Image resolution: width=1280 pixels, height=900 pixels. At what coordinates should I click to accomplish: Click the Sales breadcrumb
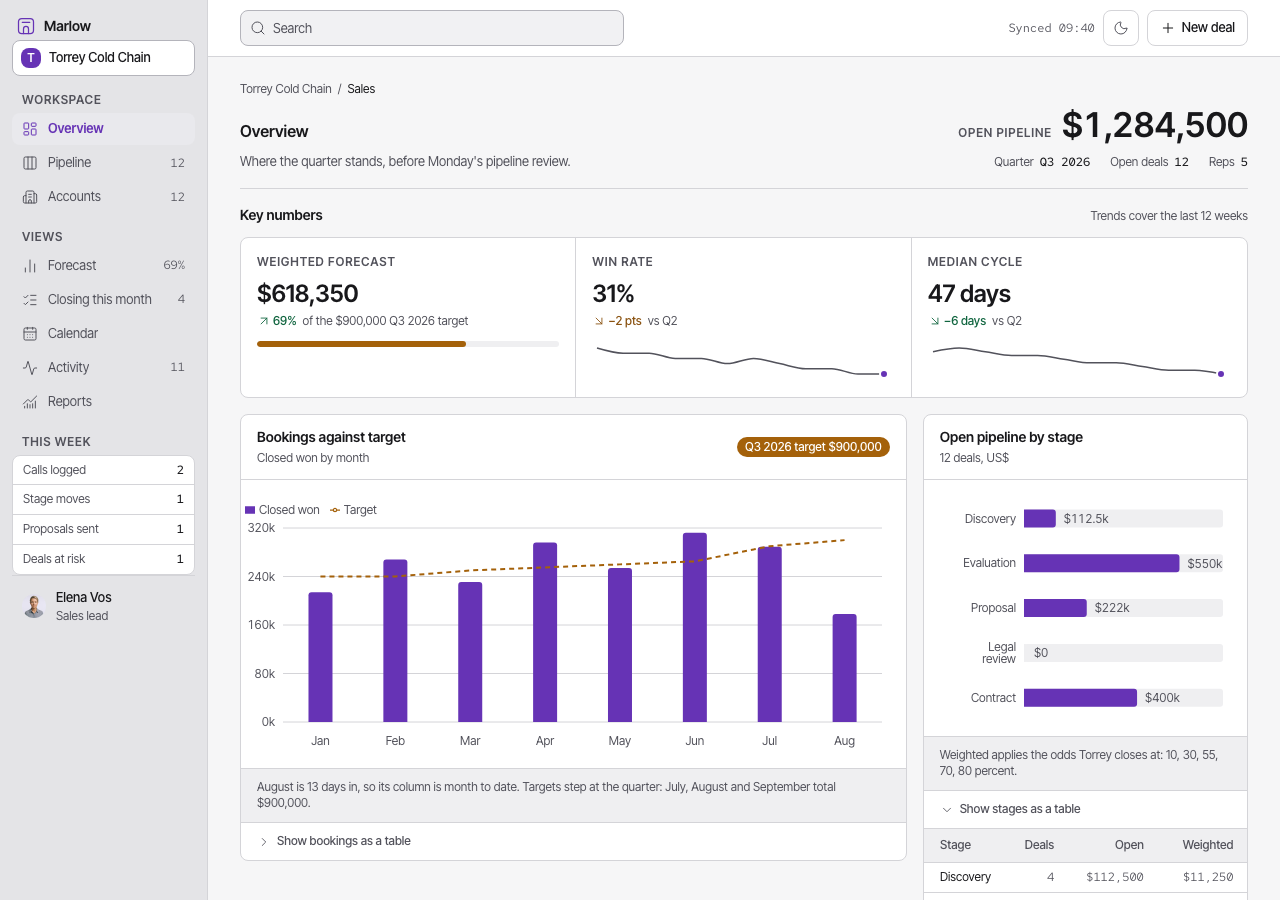click(x=361, y=89)
